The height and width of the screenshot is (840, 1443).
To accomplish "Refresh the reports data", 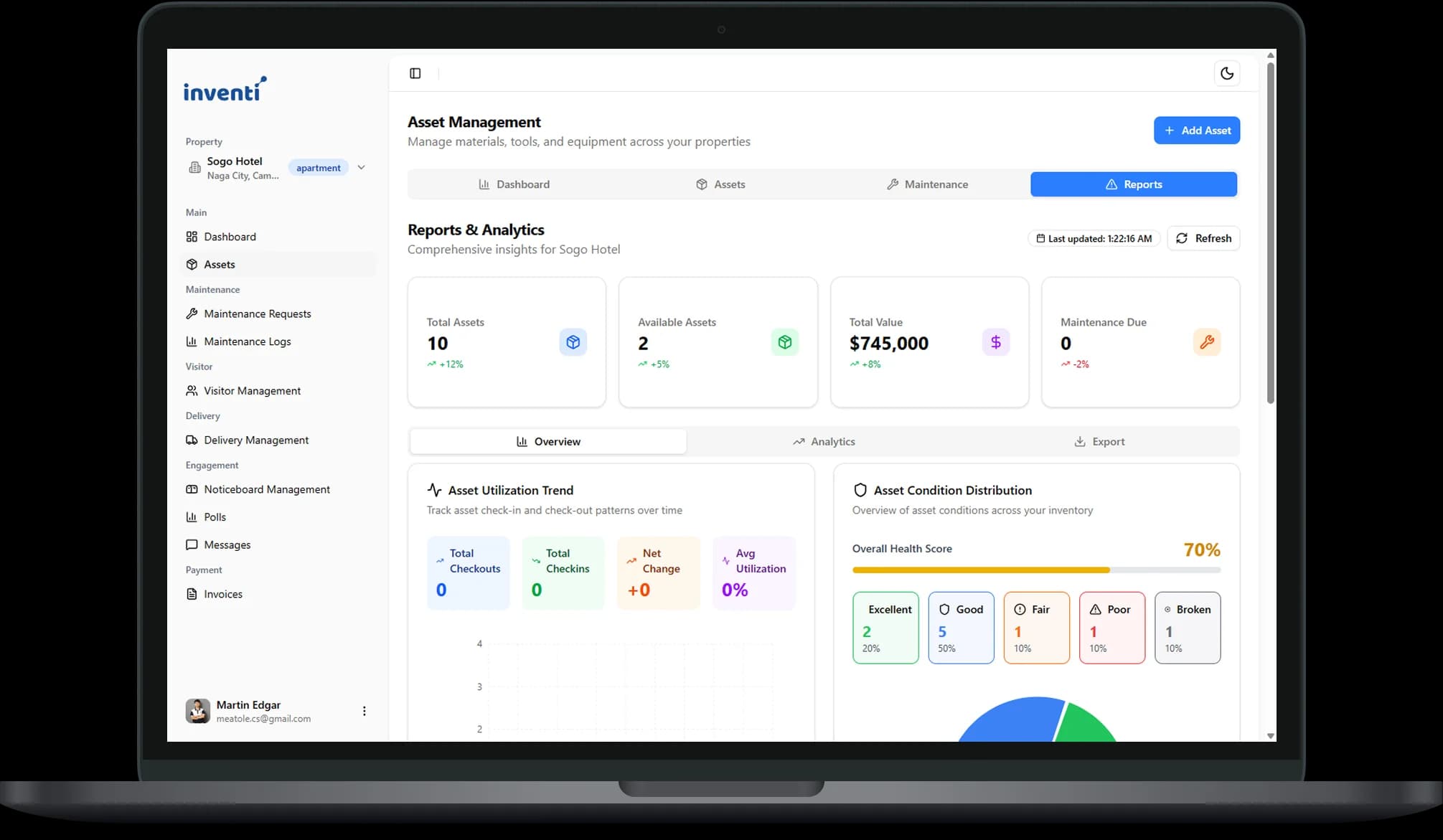I will tap(1203, 238).
